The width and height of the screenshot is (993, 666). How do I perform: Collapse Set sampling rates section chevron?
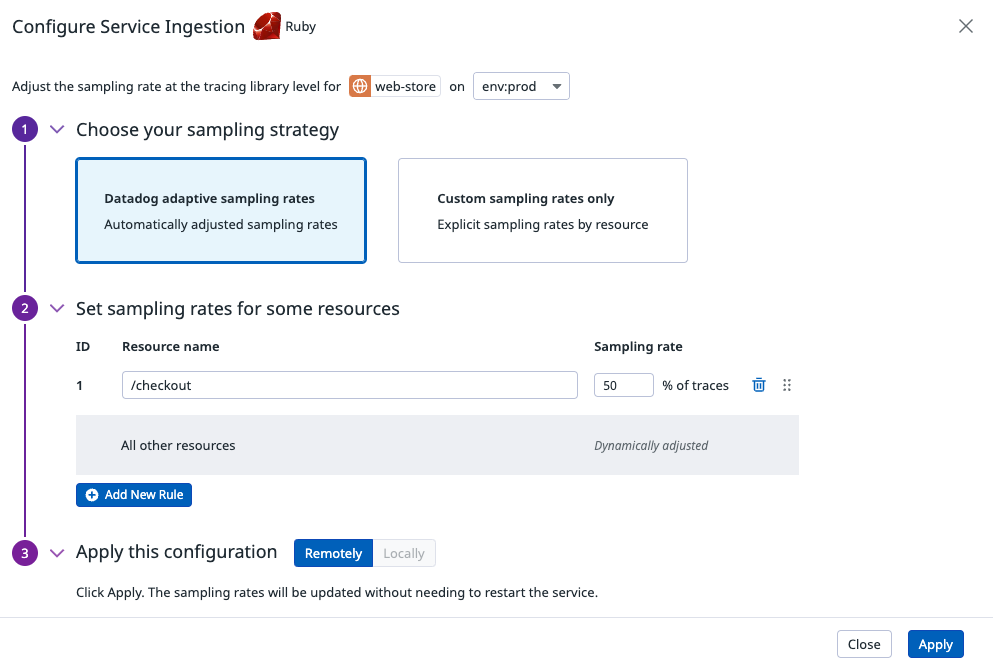click(x=57, y=308)
